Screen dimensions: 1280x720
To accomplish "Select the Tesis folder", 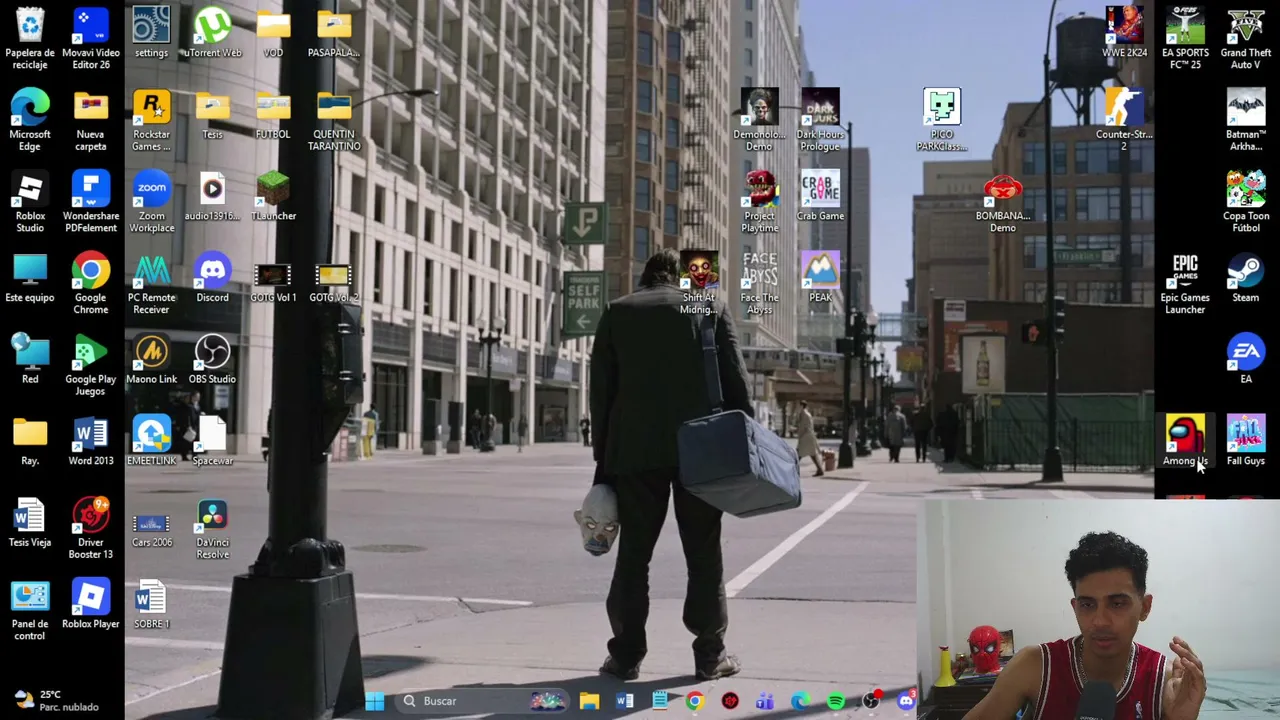I will click(212, 114).
